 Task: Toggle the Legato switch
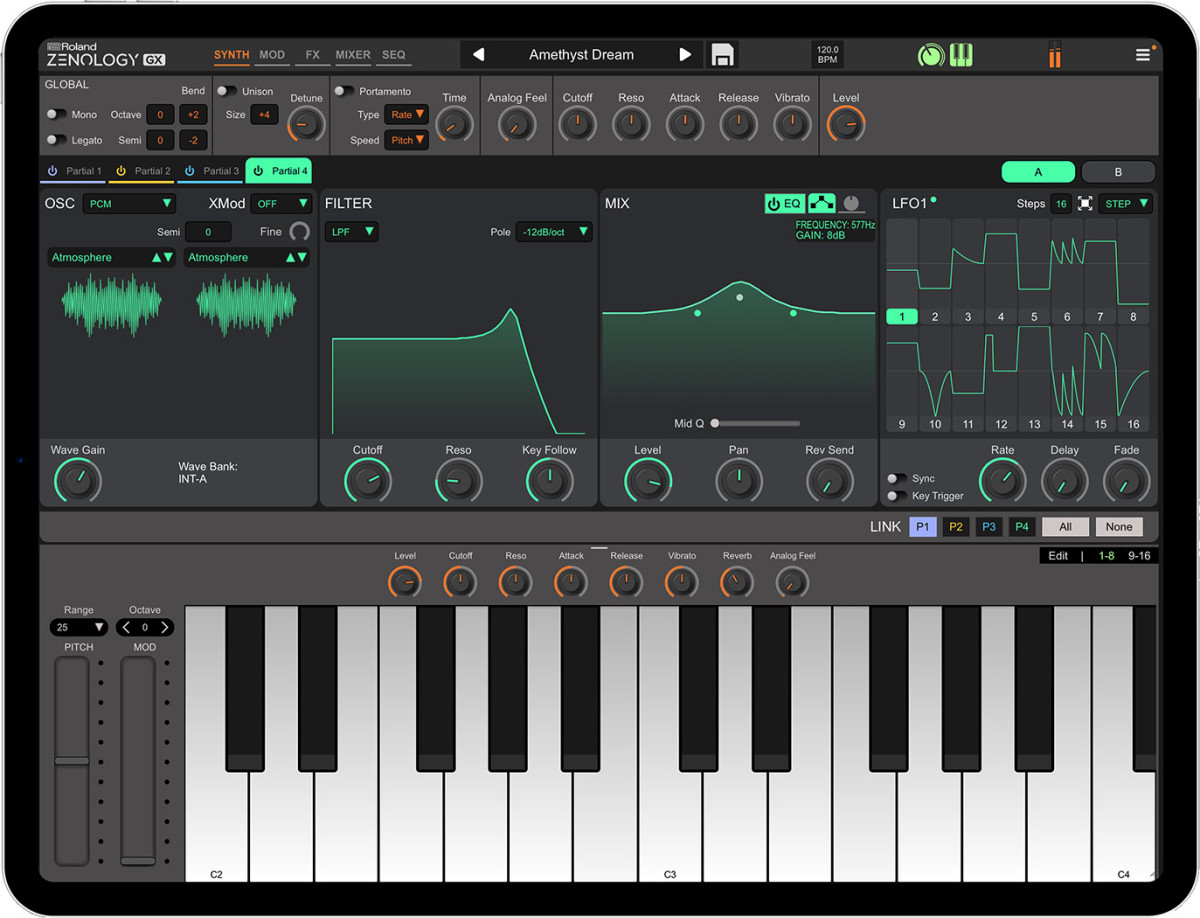click(56, 140)
